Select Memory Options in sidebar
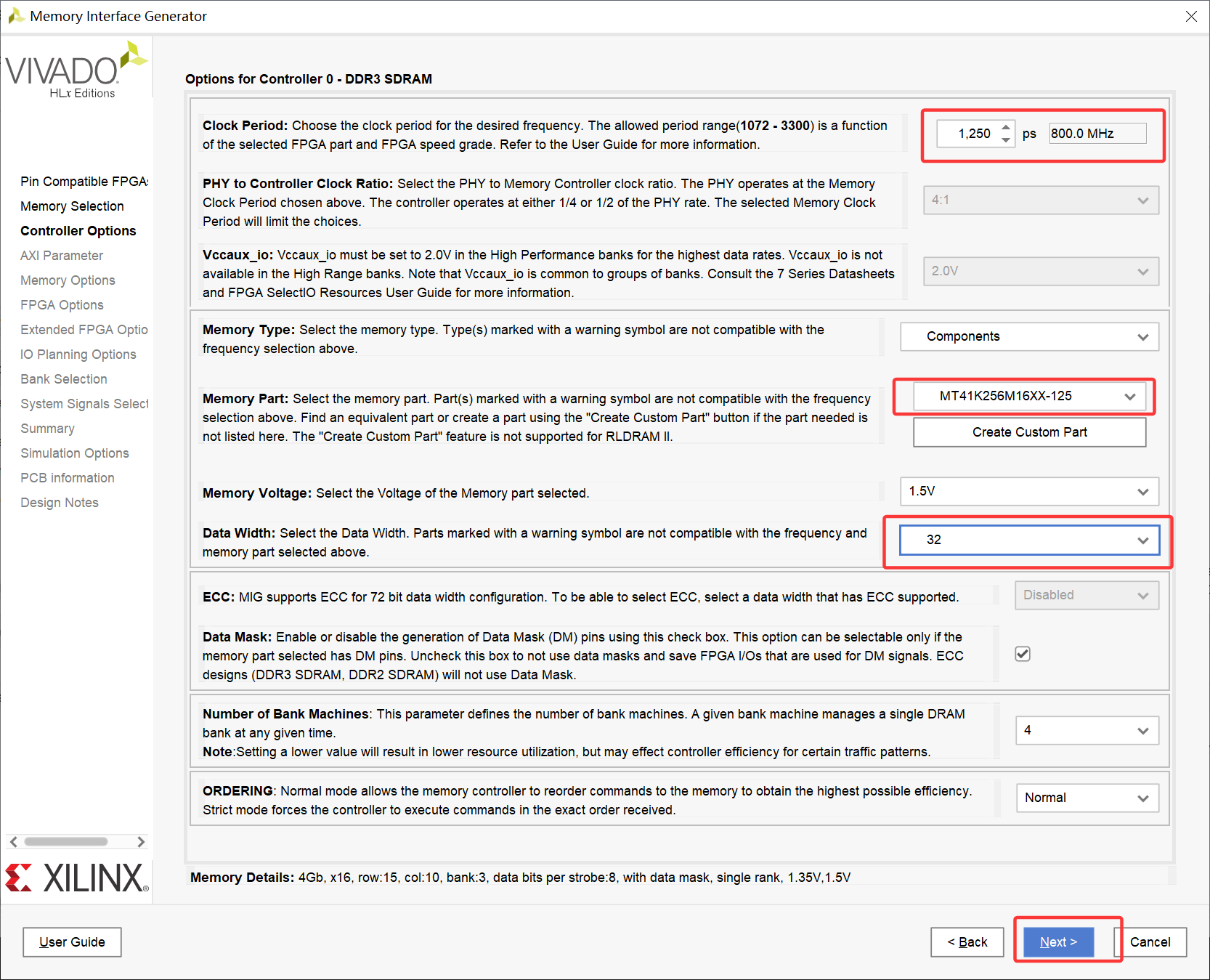 pyautogui.click(x=68, y=280)
